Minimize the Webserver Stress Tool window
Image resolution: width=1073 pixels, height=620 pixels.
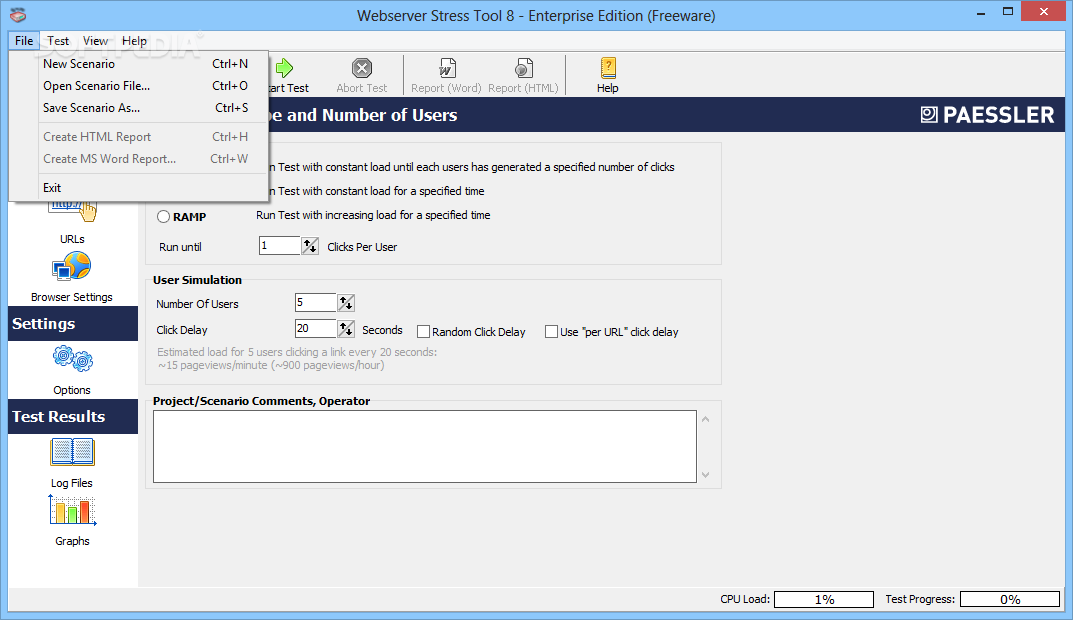coord(981,12)
